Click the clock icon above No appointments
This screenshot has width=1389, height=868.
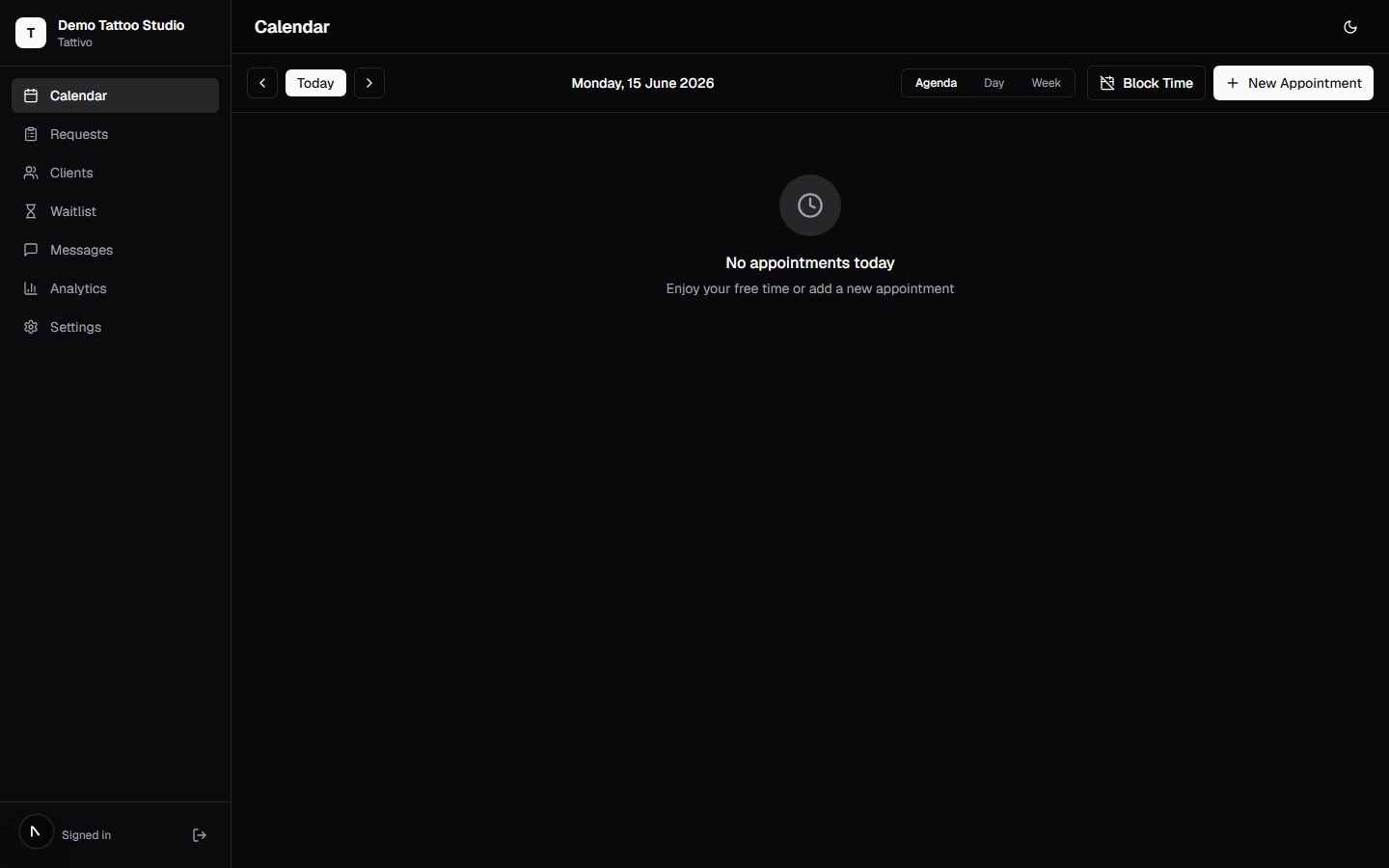pyautogui.click(x=810, y=205)
